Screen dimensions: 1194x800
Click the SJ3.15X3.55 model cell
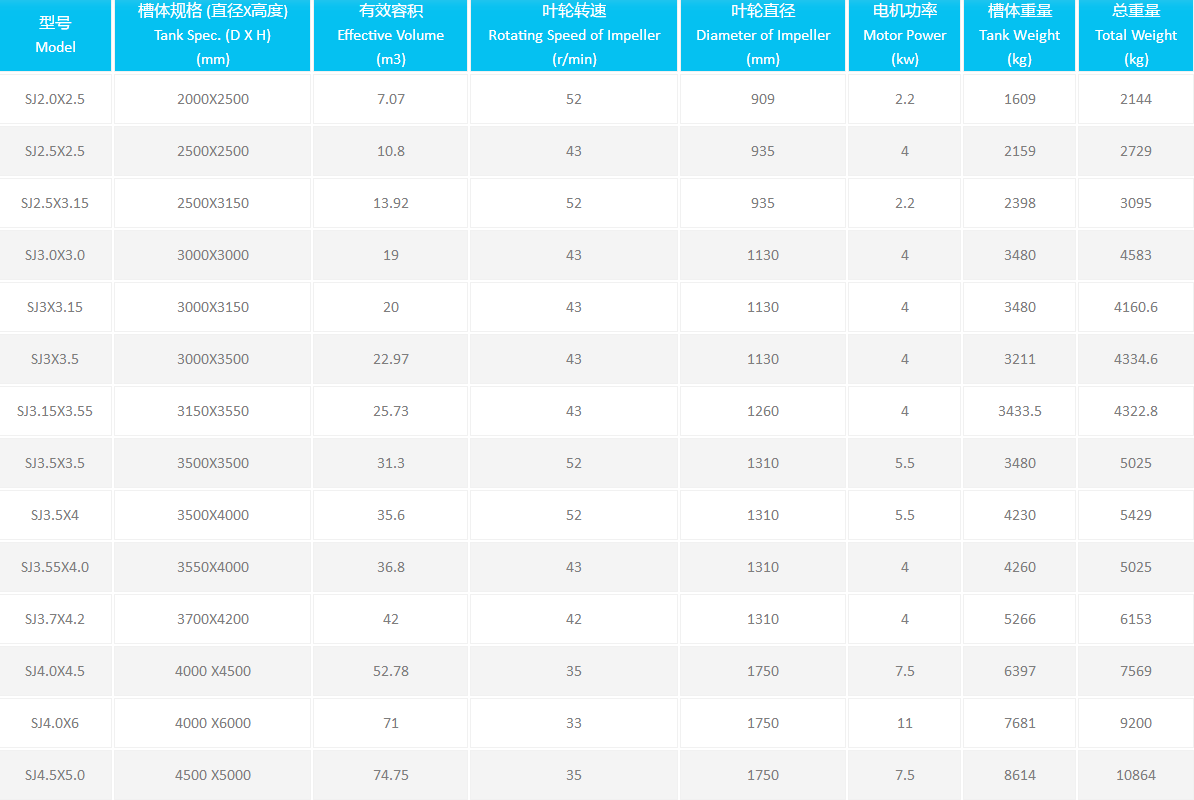pos(55,411)
